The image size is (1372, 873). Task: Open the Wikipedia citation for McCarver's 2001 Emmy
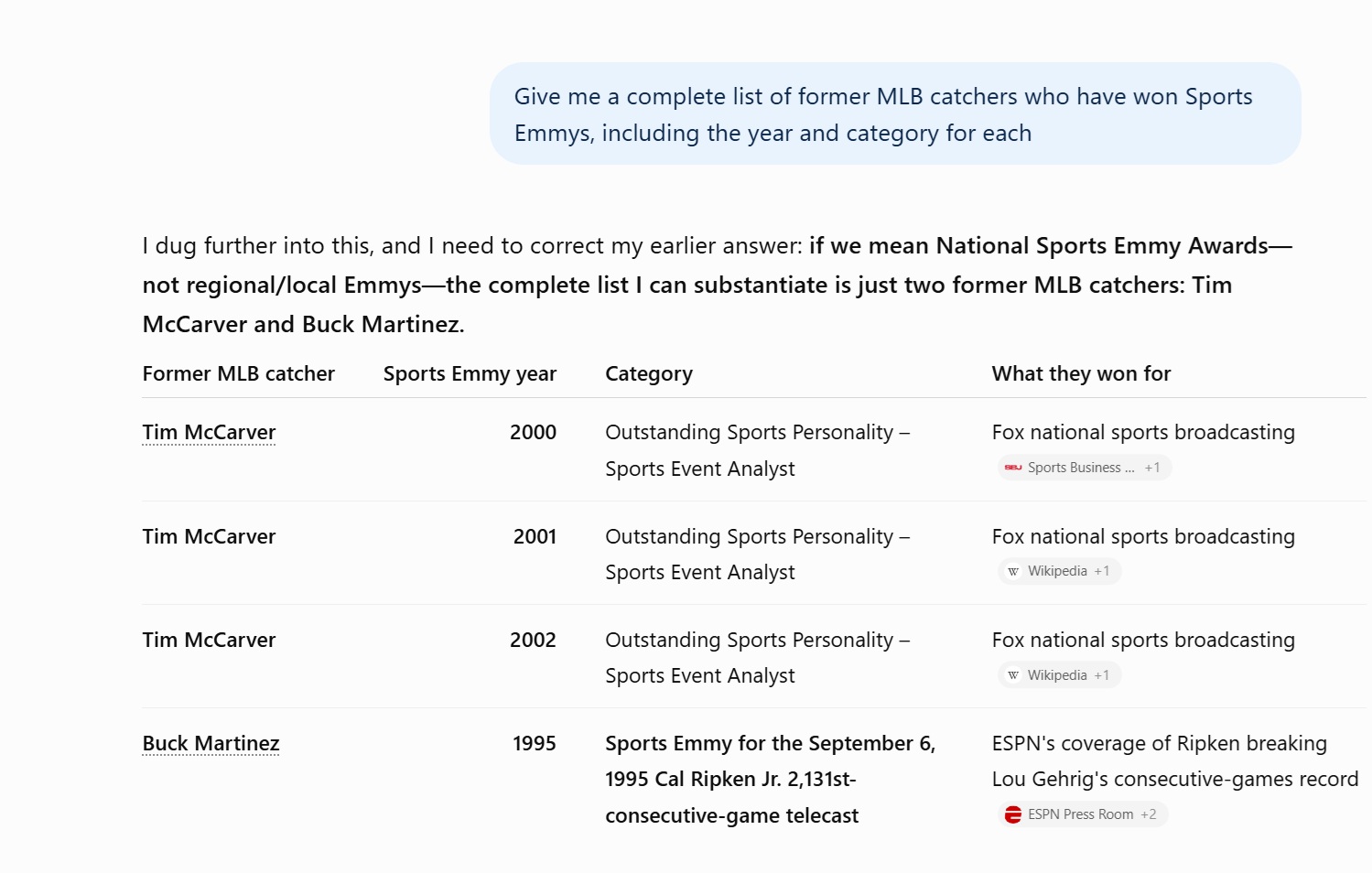1059,571
